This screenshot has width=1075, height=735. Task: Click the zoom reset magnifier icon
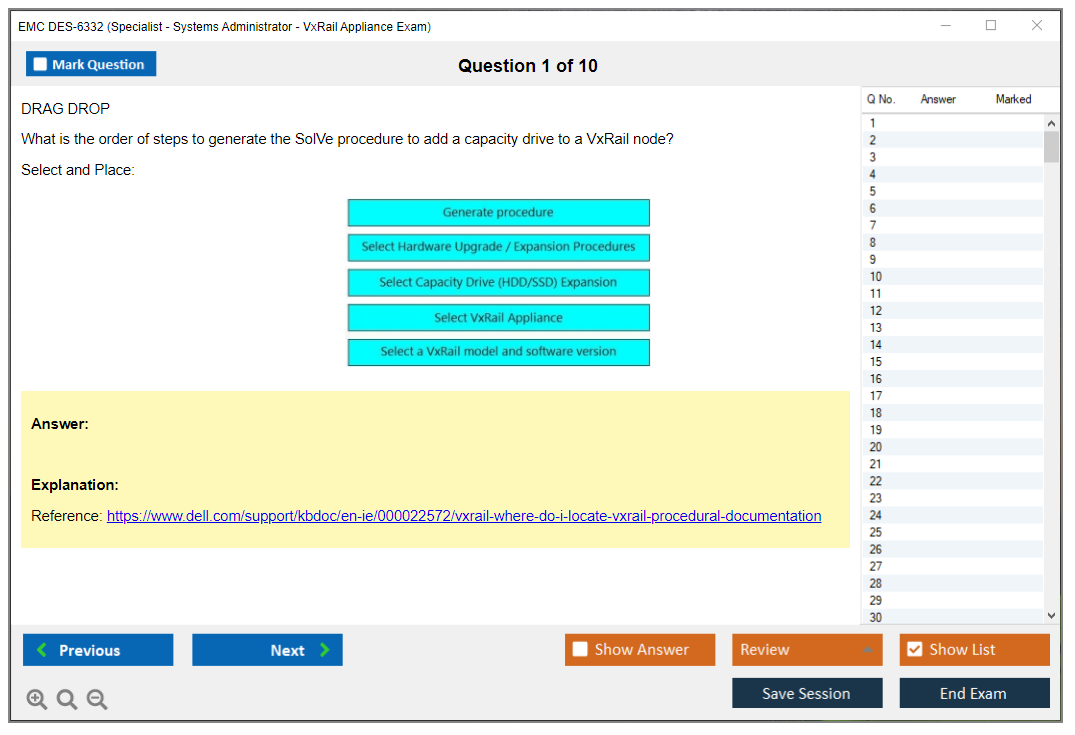(67, 700)
